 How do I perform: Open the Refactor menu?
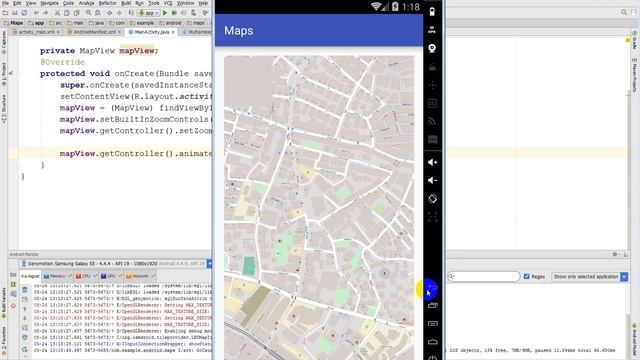(108, 3)
